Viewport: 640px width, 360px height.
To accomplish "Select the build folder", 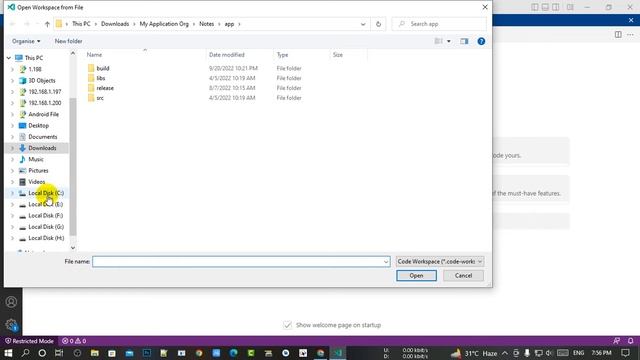I will (103, 69).
